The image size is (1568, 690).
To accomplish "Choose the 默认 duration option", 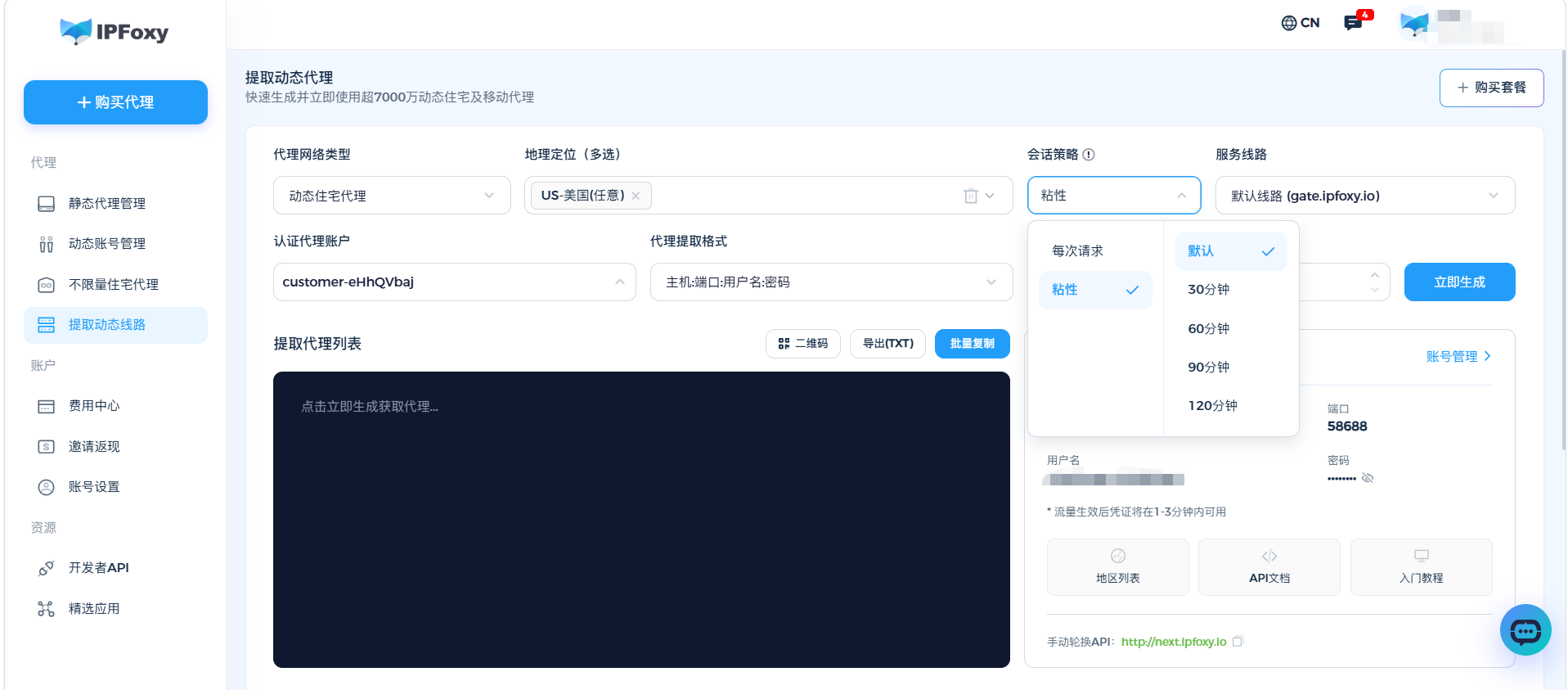I will pos(1231,251).
